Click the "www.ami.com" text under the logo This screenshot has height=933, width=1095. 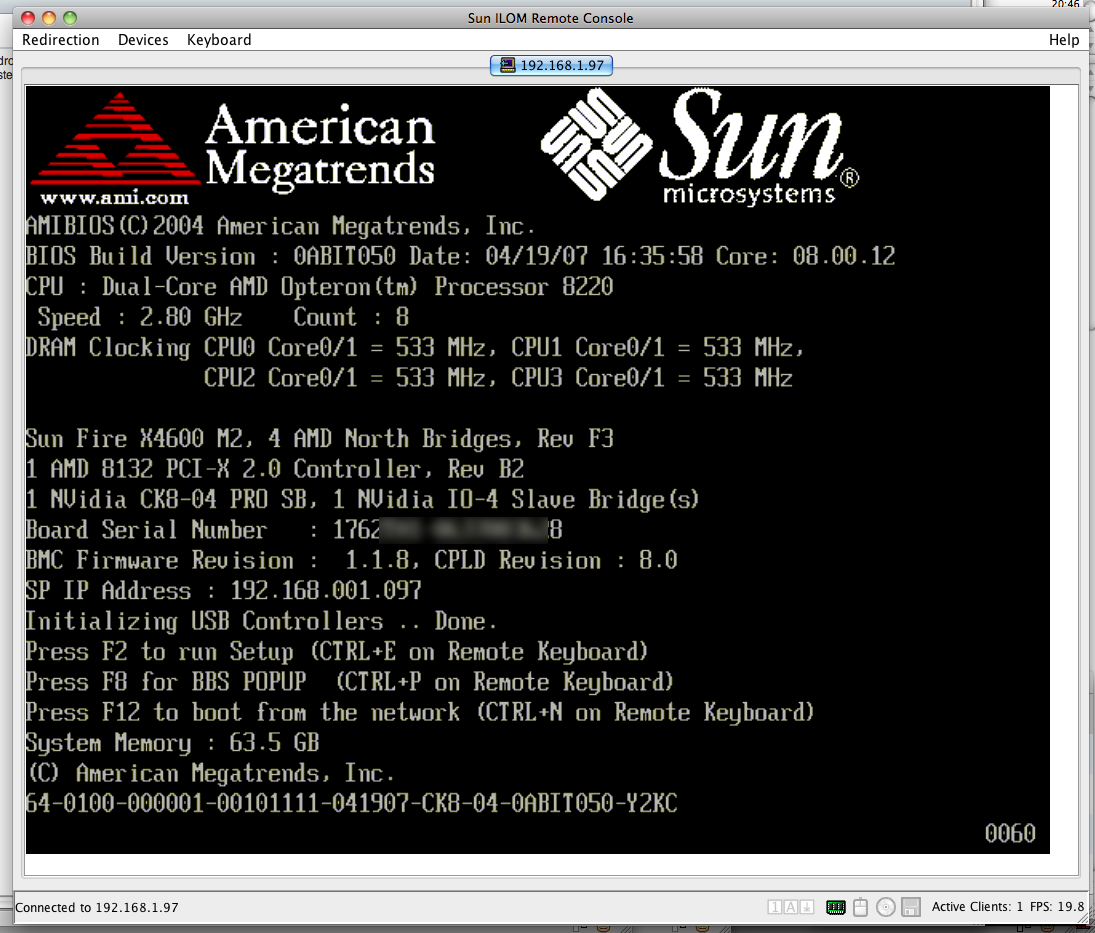(115, 198)
